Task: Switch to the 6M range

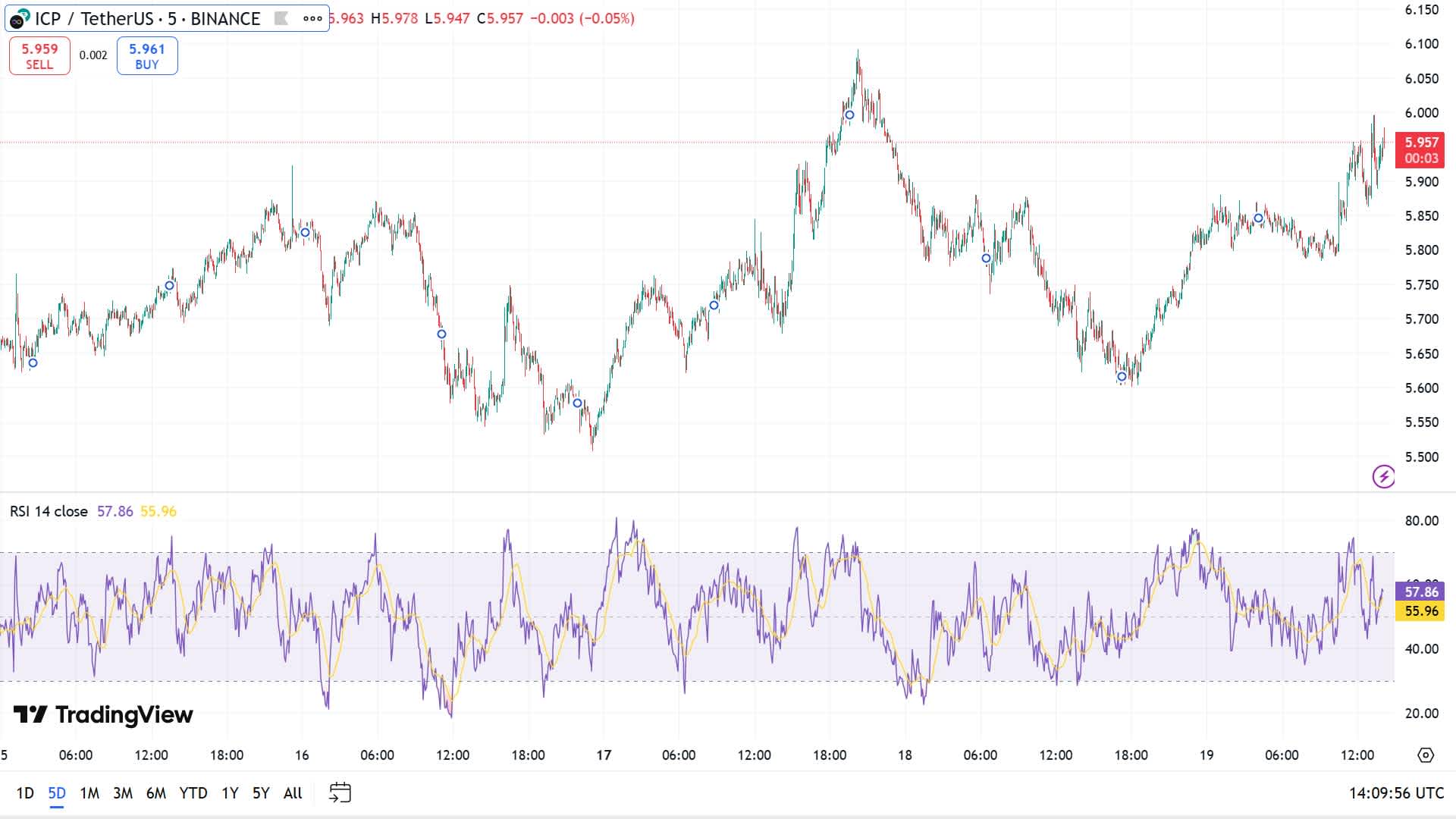Action: point(155,792)
